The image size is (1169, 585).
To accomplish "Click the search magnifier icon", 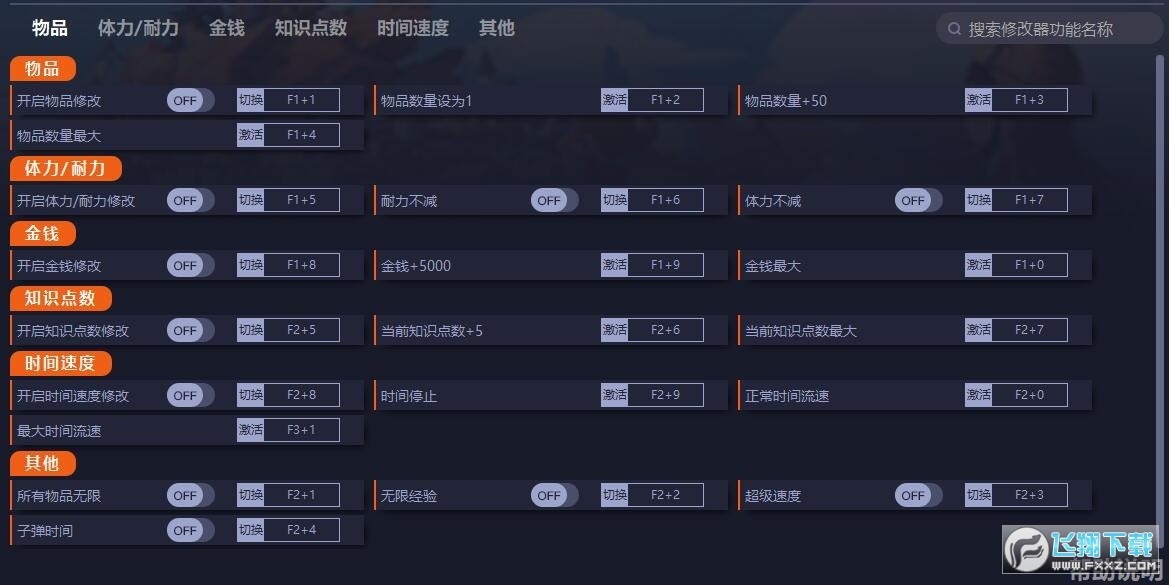I will coord(954,29).
